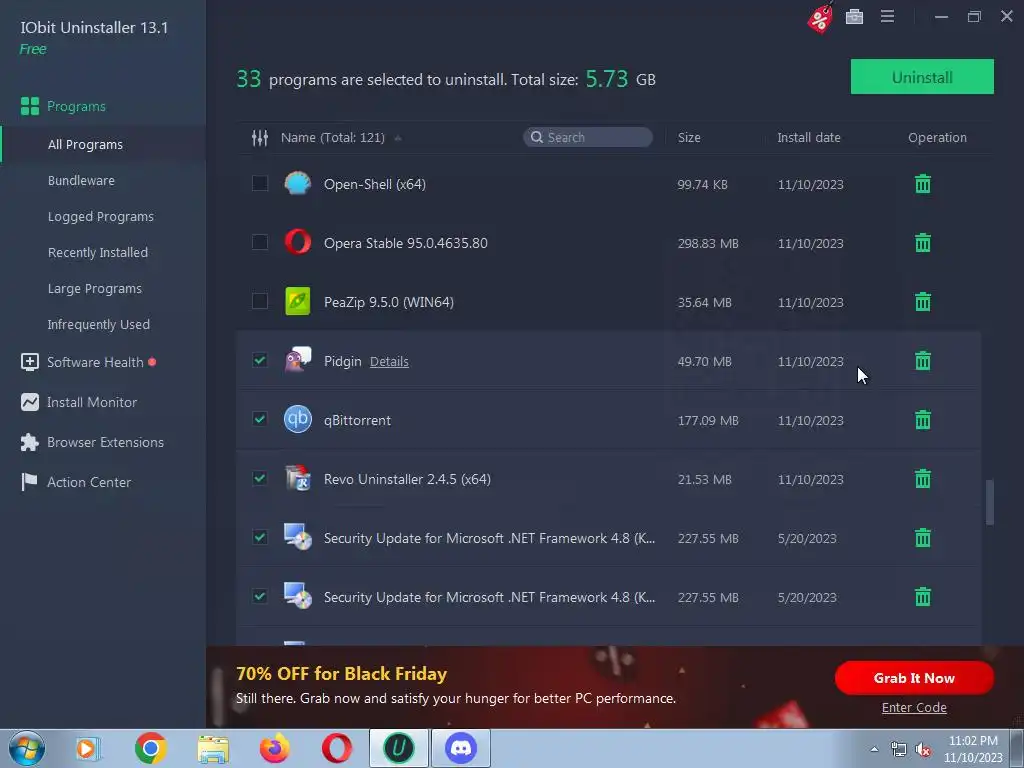
Task: Click the Search input field
Action: pyautogui.click(x=588, y=137)
